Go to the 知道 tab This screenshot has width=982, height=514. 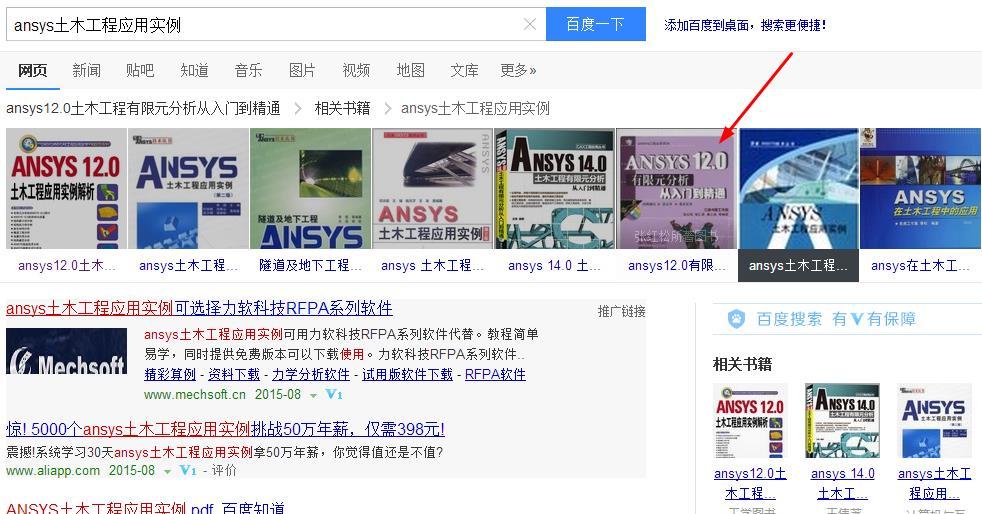[194, 70]
